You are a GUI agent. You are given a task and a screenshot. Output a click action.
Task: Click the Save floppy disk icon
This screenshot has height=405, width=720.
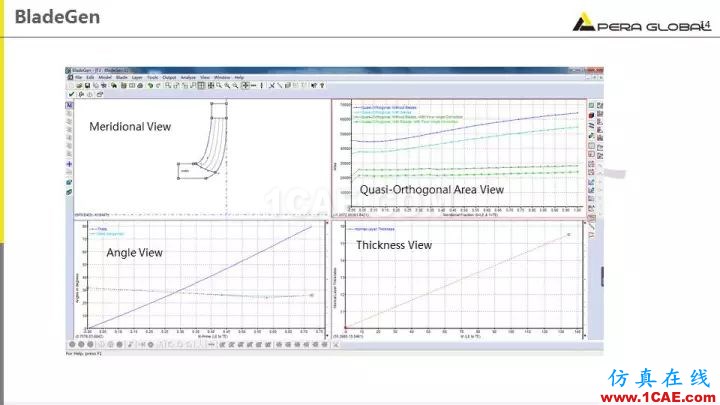pyautogui.click(x=87, y=85)
